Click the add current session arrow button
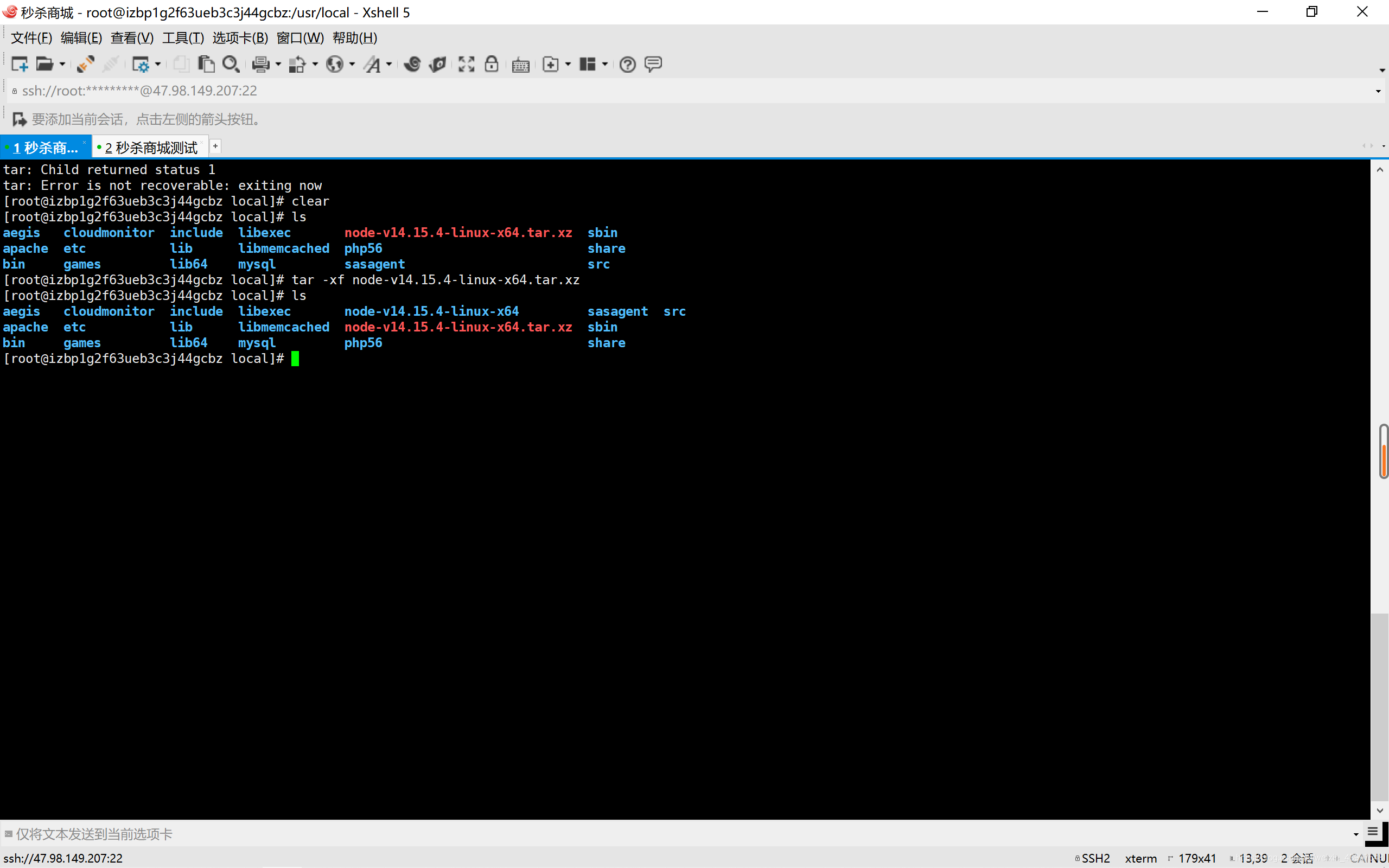The width and height of the screenshot is (1389, 868). coord(19,119)
